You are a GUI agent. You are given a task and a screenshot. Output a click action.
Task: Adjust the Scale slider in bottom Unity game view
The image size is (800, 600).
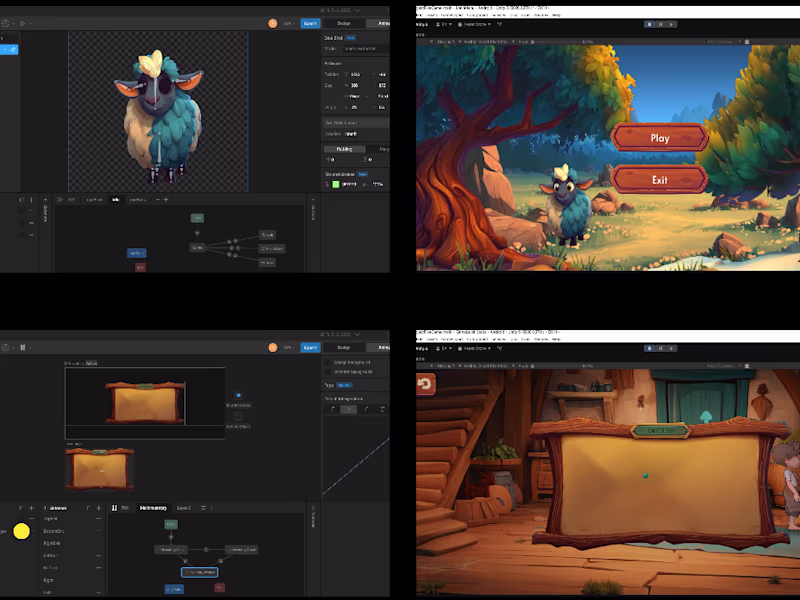tap(554, 366)
